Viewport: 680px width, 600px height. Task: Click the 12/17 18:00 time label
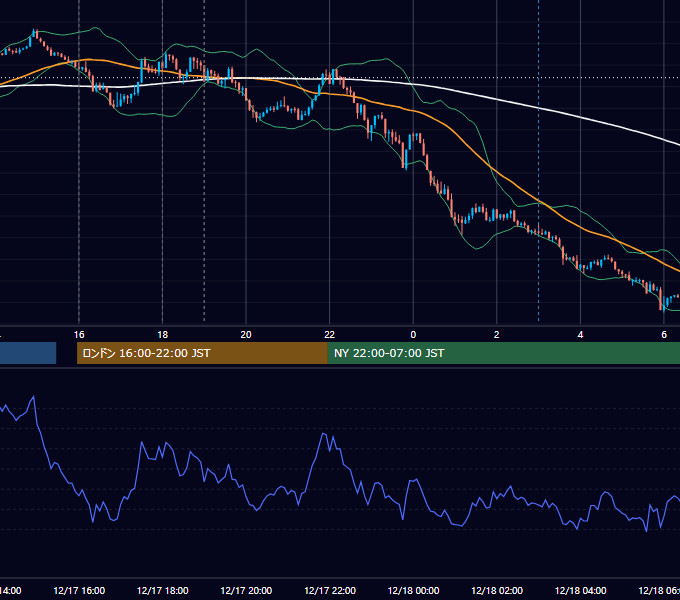tap(163, 591)
